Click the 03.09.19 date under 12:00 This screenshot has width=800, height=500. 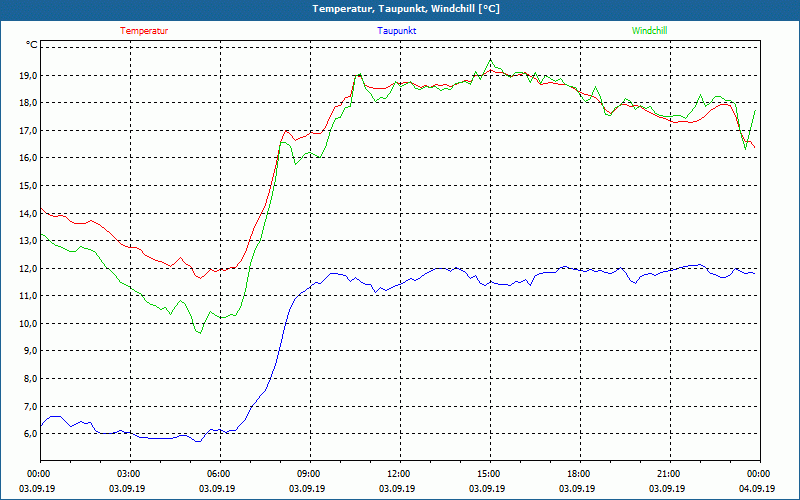pyautogui.click(x=397, y=488)
